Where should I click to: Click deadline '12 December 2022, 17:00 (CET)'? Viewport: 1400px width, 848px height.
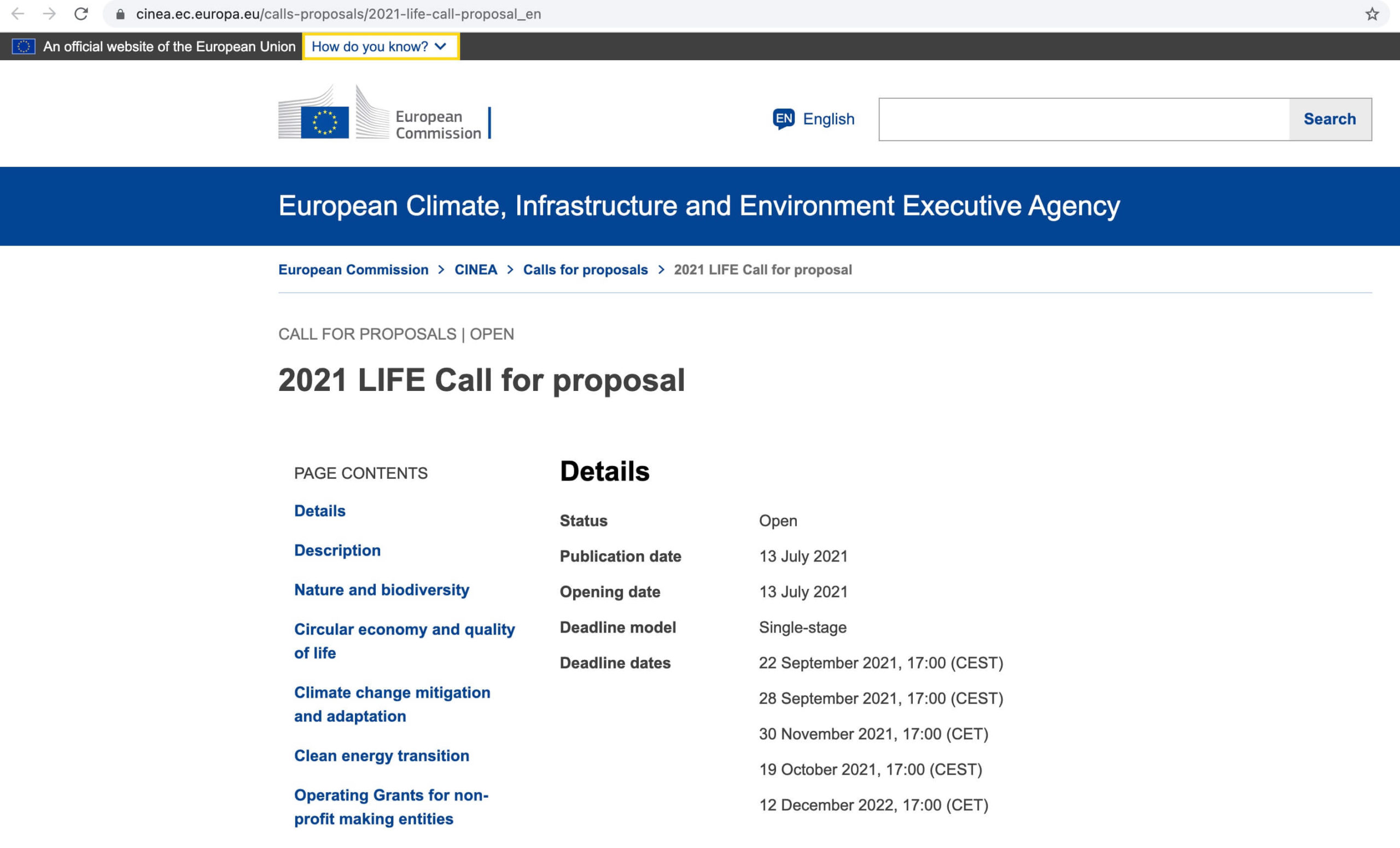874,805
